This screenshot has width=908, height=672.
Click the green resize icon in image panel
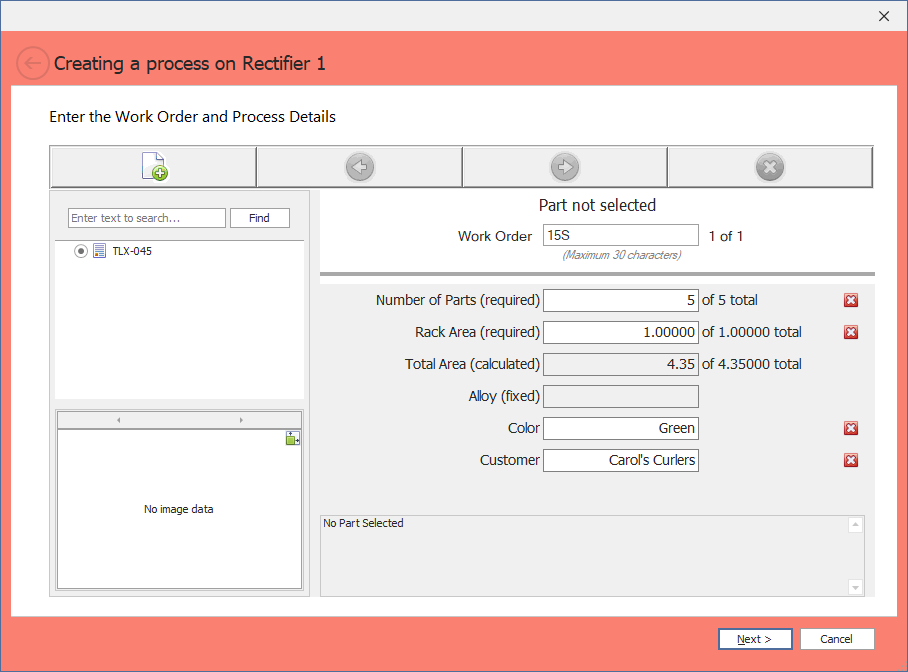point(292,438)
